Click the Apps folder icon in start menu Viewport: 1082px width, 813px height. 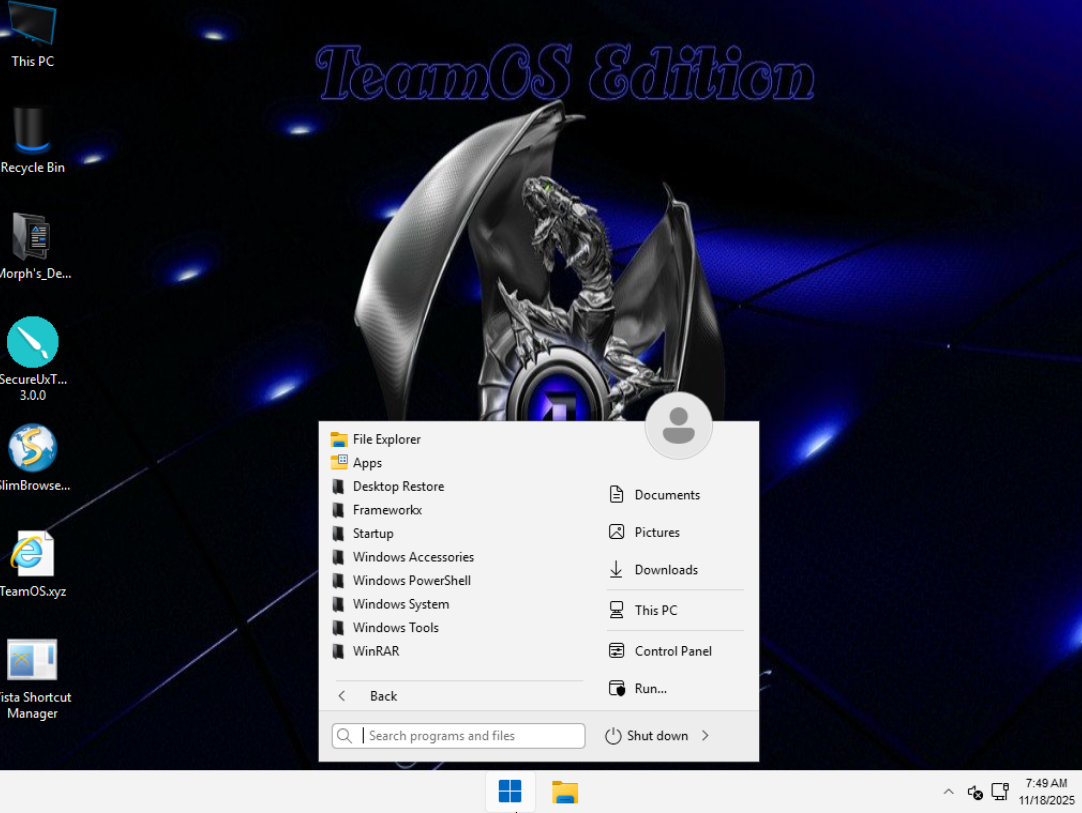click(x=339, y=462)
